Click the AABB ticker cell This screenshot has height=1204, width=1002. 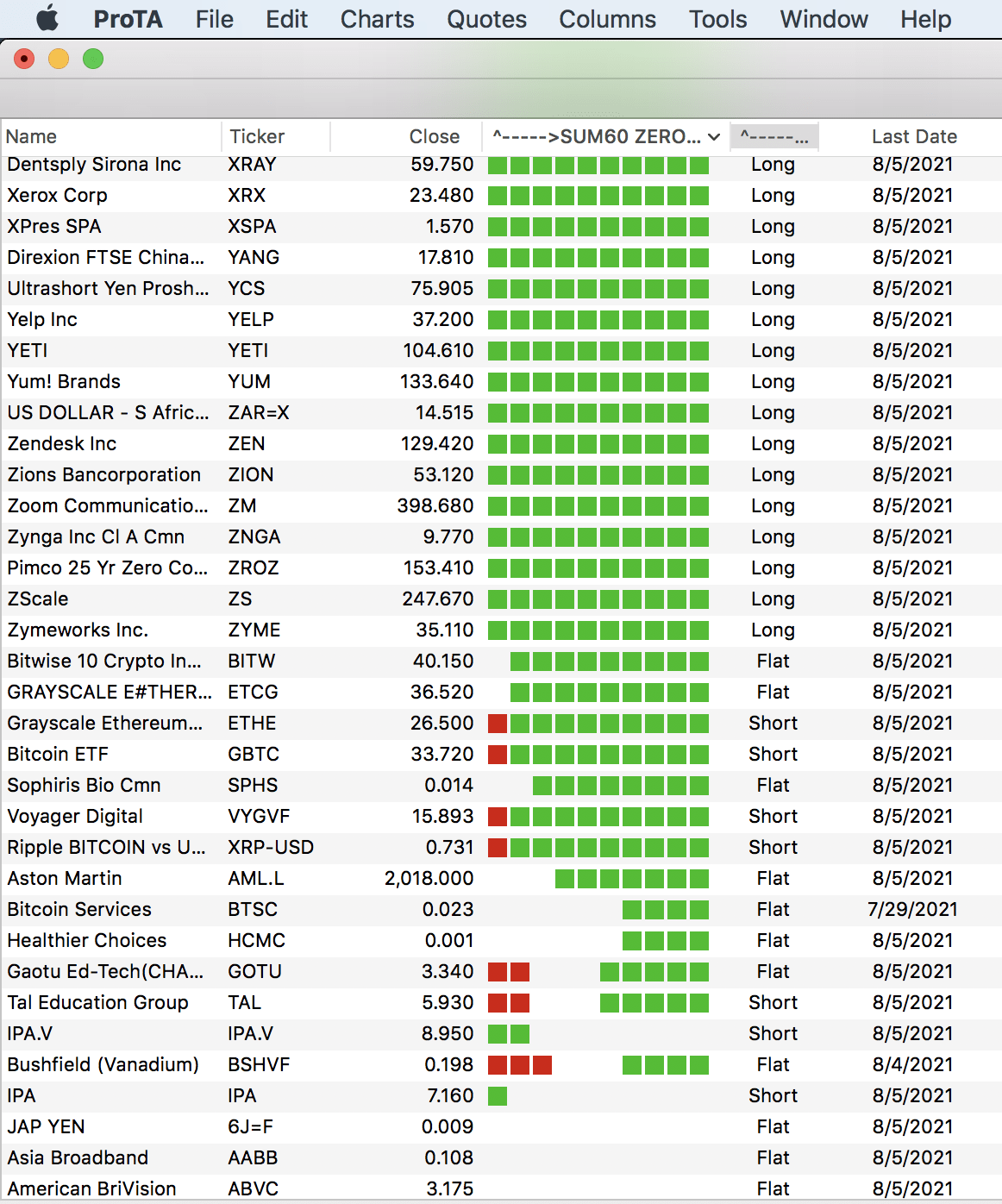click(253, 1157)
